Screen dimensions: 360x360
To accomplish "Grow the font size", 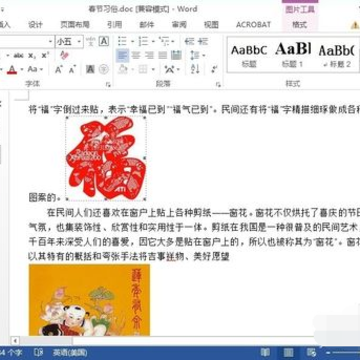I will tap(59, 69).
